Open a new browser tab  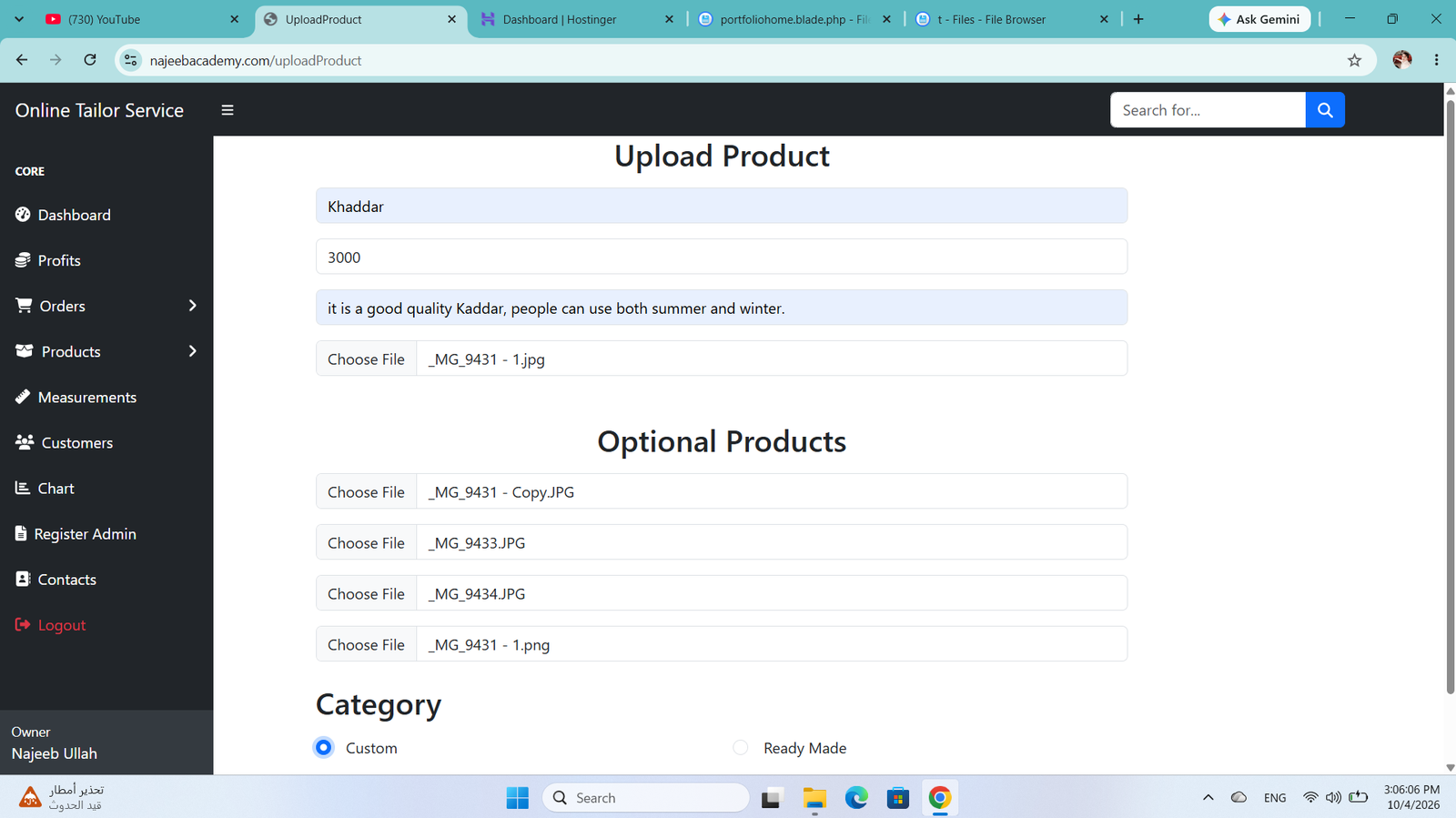coord(1138,19)
